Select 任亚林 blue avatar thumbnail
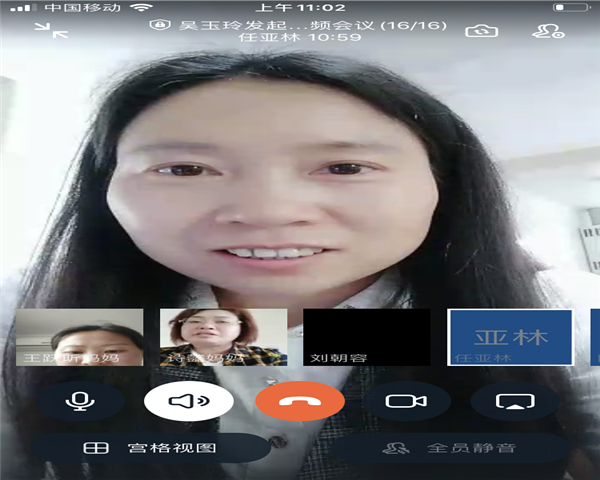600x480 pixels. [510, 337]
